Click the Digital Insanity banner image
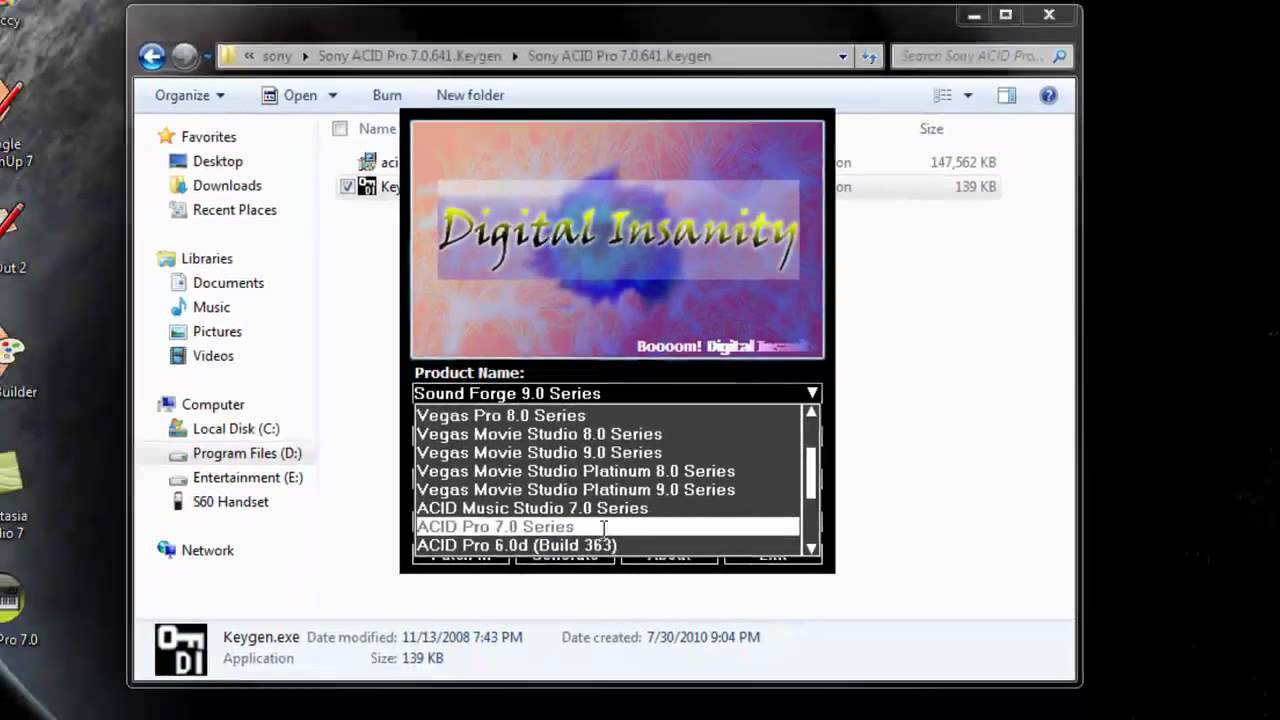 (x=618, y=239)
